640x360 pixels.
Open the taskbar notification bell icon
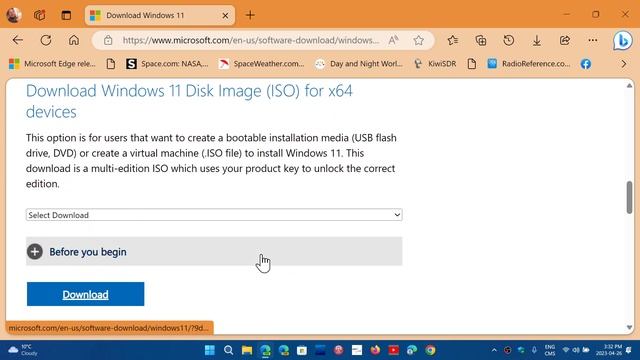pyautogui.click(x=629, y=350)
